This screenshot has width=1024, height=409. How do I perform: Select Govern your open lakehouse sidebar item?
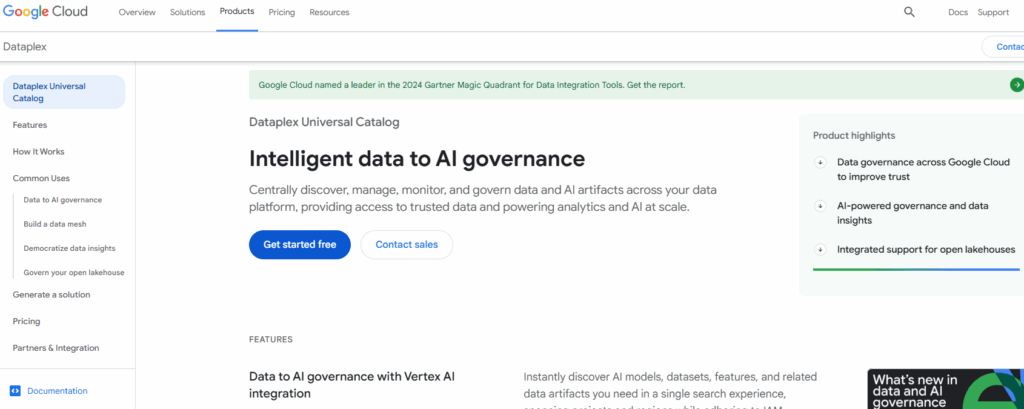click(74, 272)
